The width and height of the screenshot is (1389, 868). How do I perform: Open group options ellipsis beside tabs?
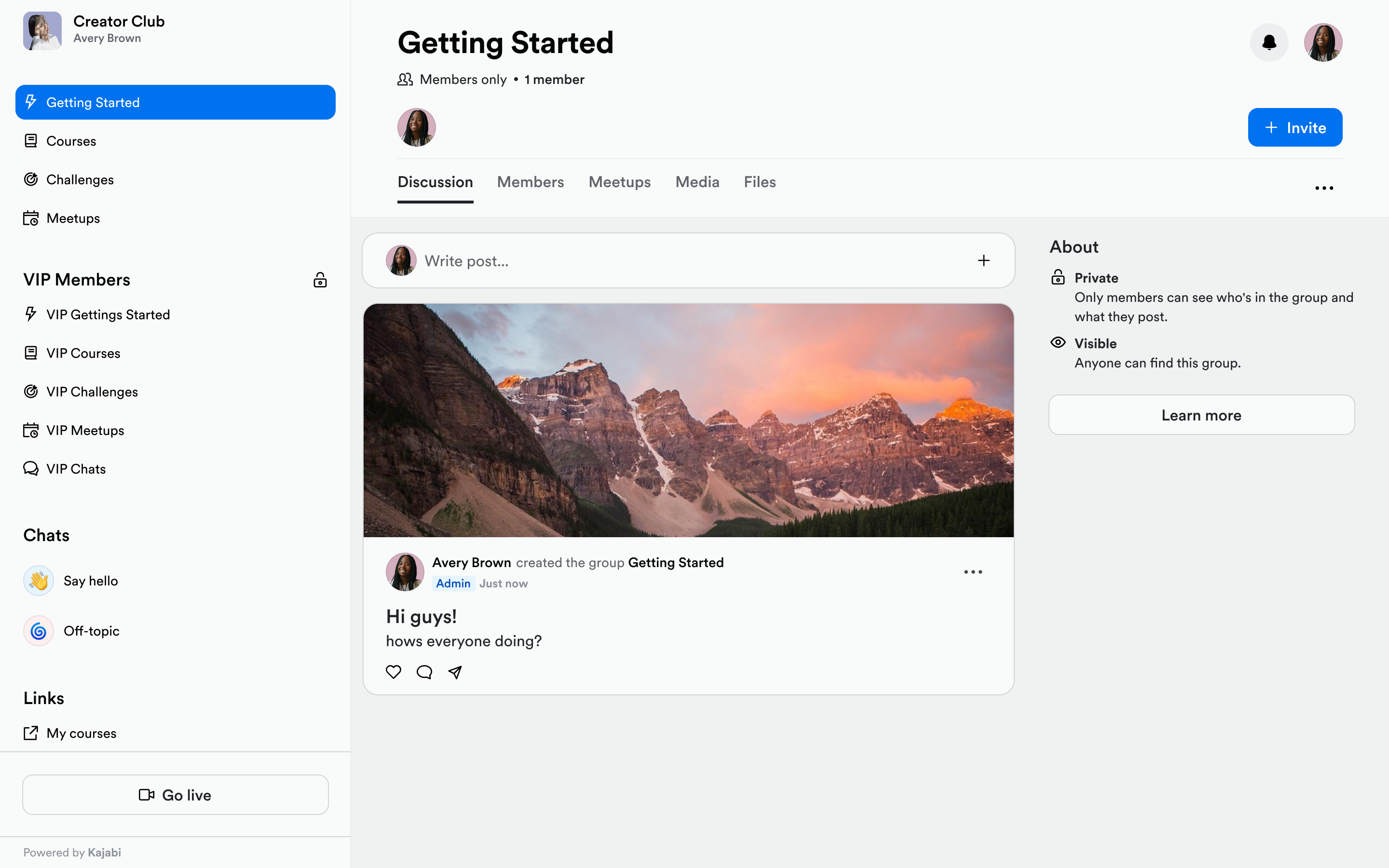tap(1323, 188)
